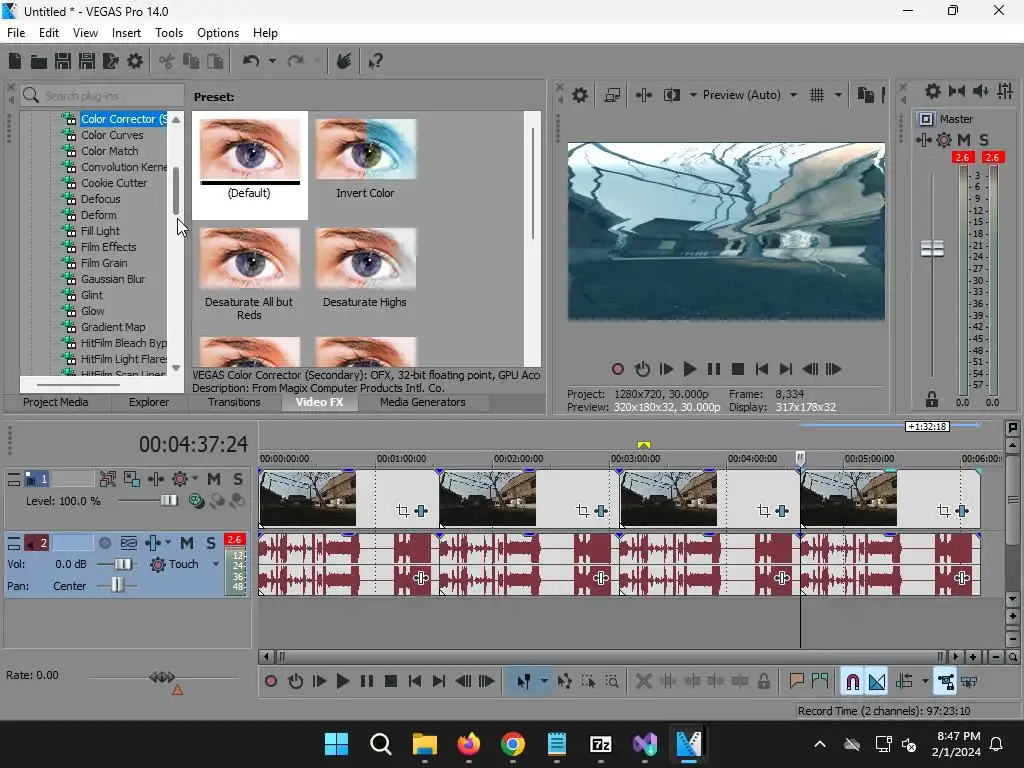Open Touch automation mode dropdown on Track 2
The image size is (1024, 768).
[216, 564]
